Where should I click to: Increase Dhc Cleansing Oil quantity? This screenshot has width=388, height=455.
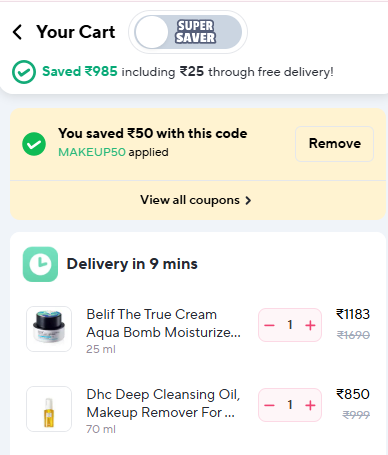310,405
